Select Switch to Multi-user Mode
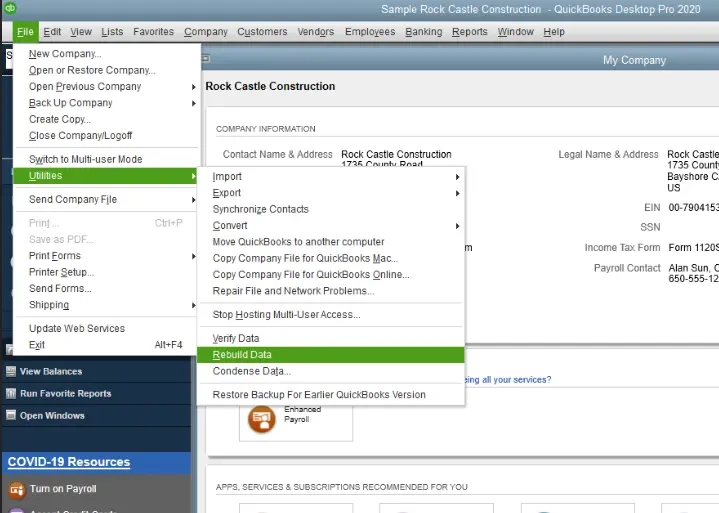Screen dimensions: 719x513 [107, 159]
